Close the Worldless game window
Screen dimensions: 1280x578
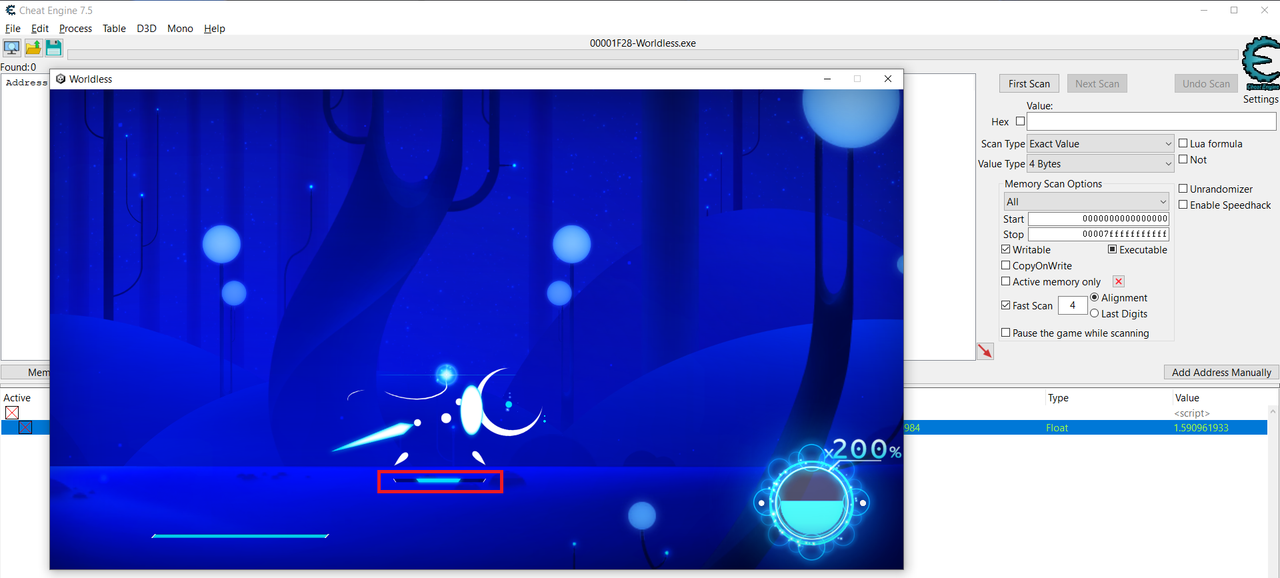(x=887, y=79)
